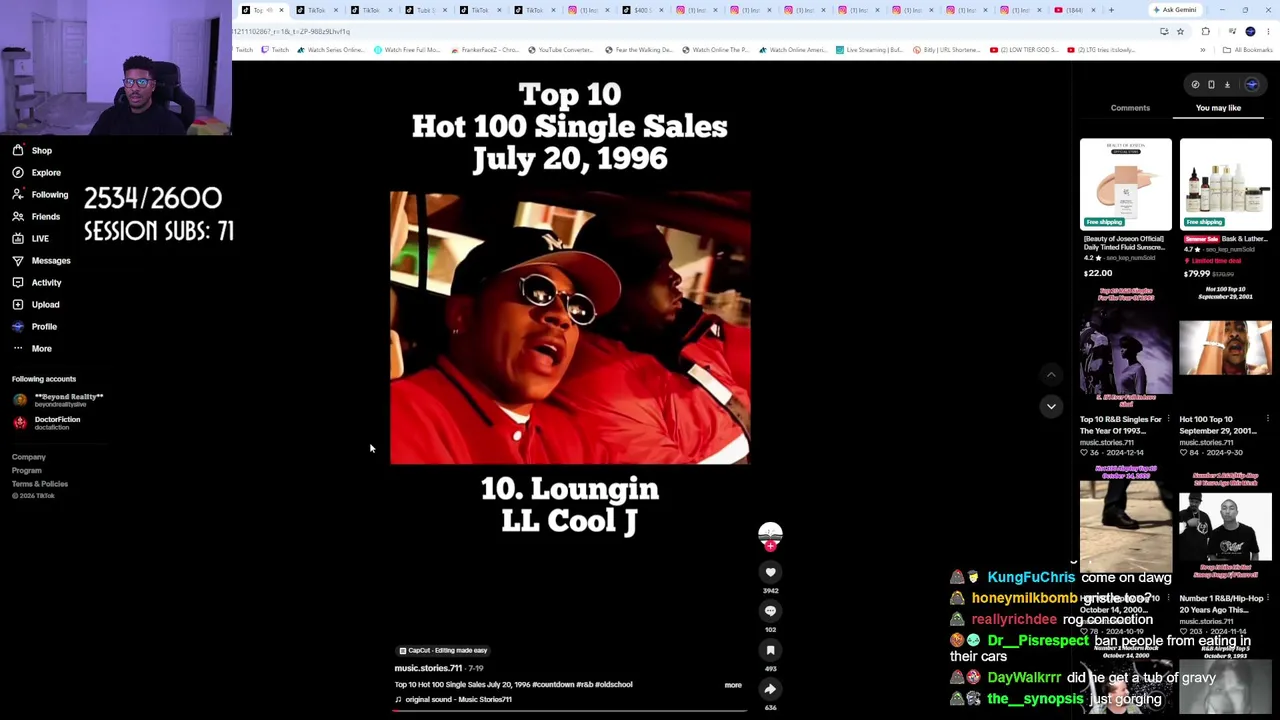Open Hot 100 Top 10 September 29, 2001 video

(x=1225, y=349)
